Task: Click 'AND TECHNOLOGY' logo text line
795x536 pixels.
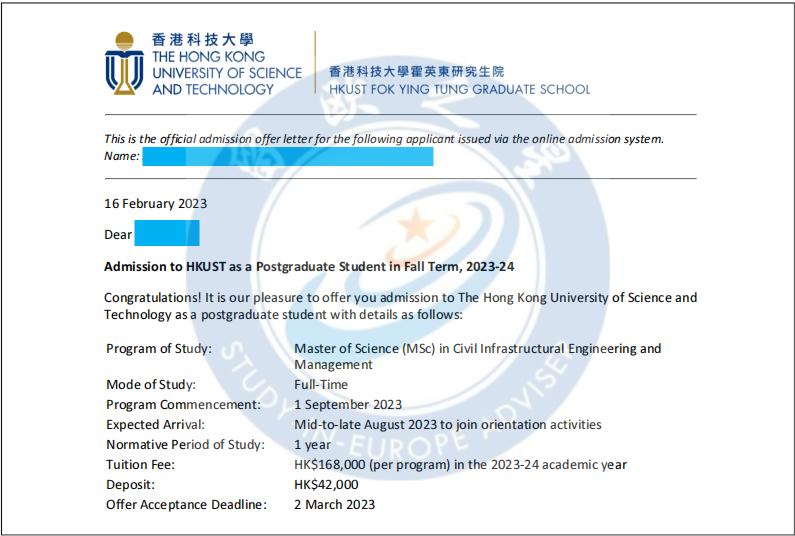Action: (x=213, y=89)
